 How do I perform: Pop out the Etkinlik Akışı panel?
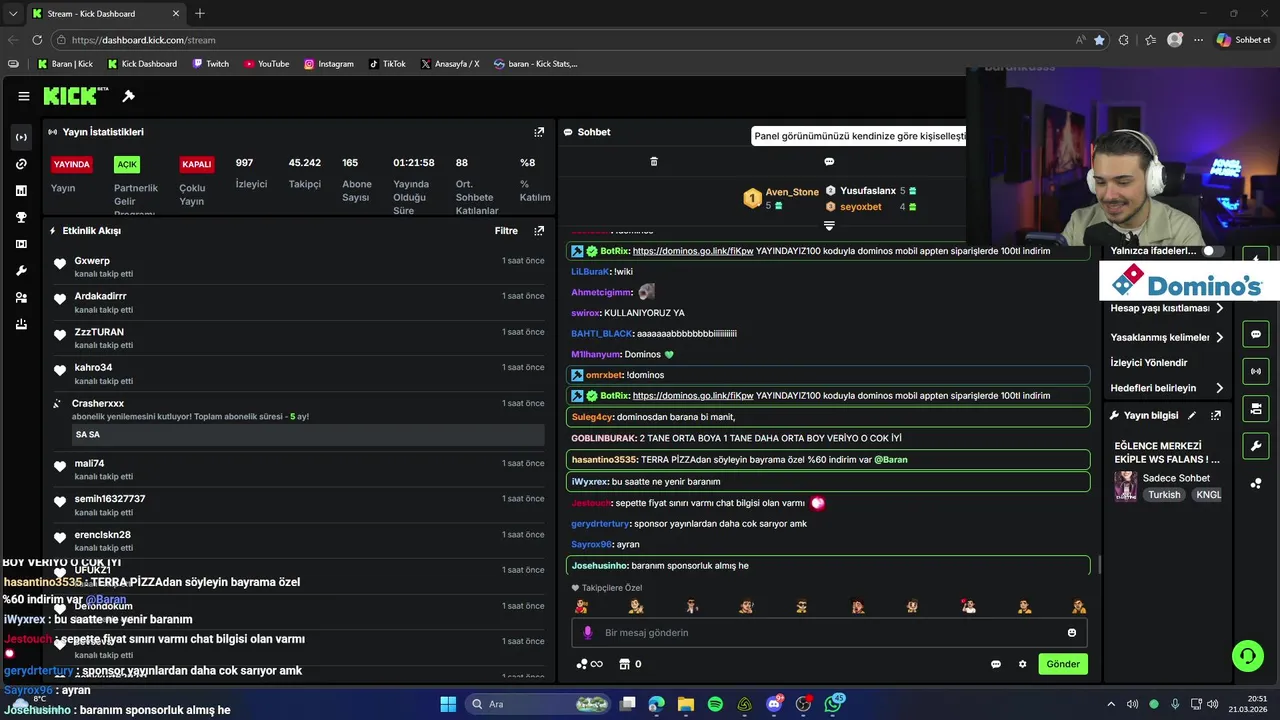tap(539, 231)
